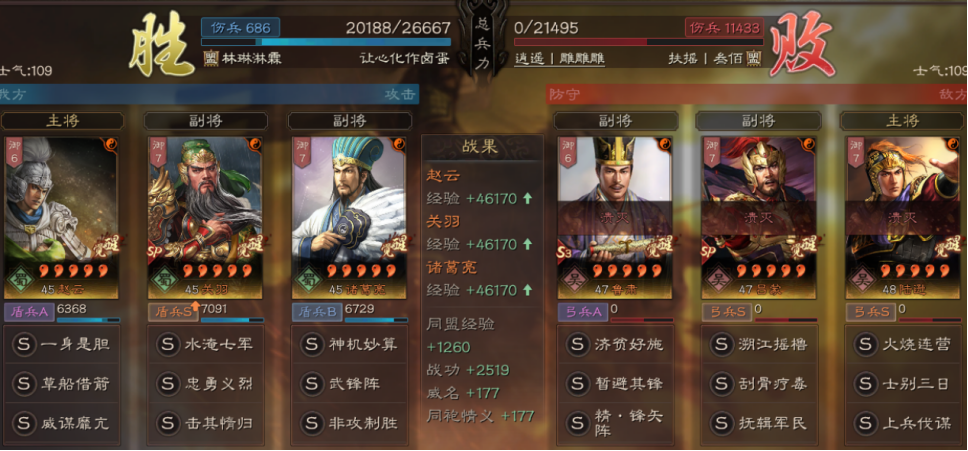This screenshot has height=451, width=968.
Task: Click the red 伤兵 11433 badge
Action: click(724, 28)
